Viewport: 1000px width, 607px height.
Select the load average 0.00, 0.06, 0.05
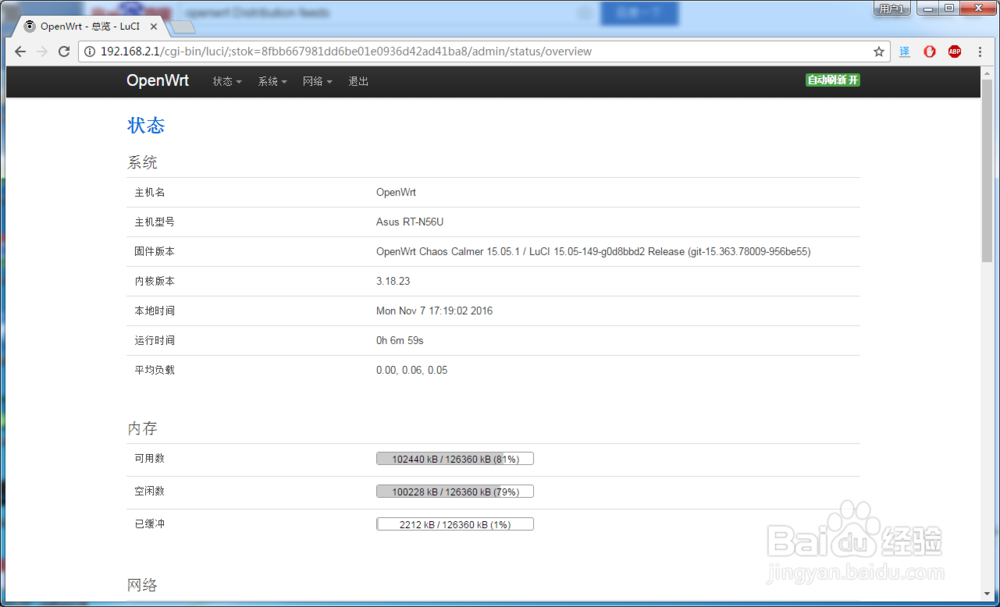pyautogui.click(x=412, y=370)
